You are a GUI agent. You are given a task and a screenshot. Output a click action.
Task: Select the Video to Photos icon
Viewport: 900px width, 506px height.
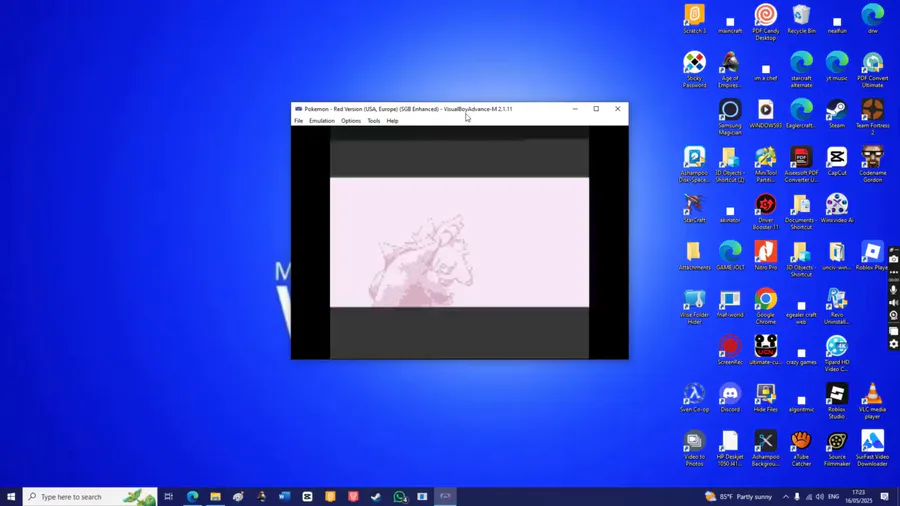click(x=695, y=449)
